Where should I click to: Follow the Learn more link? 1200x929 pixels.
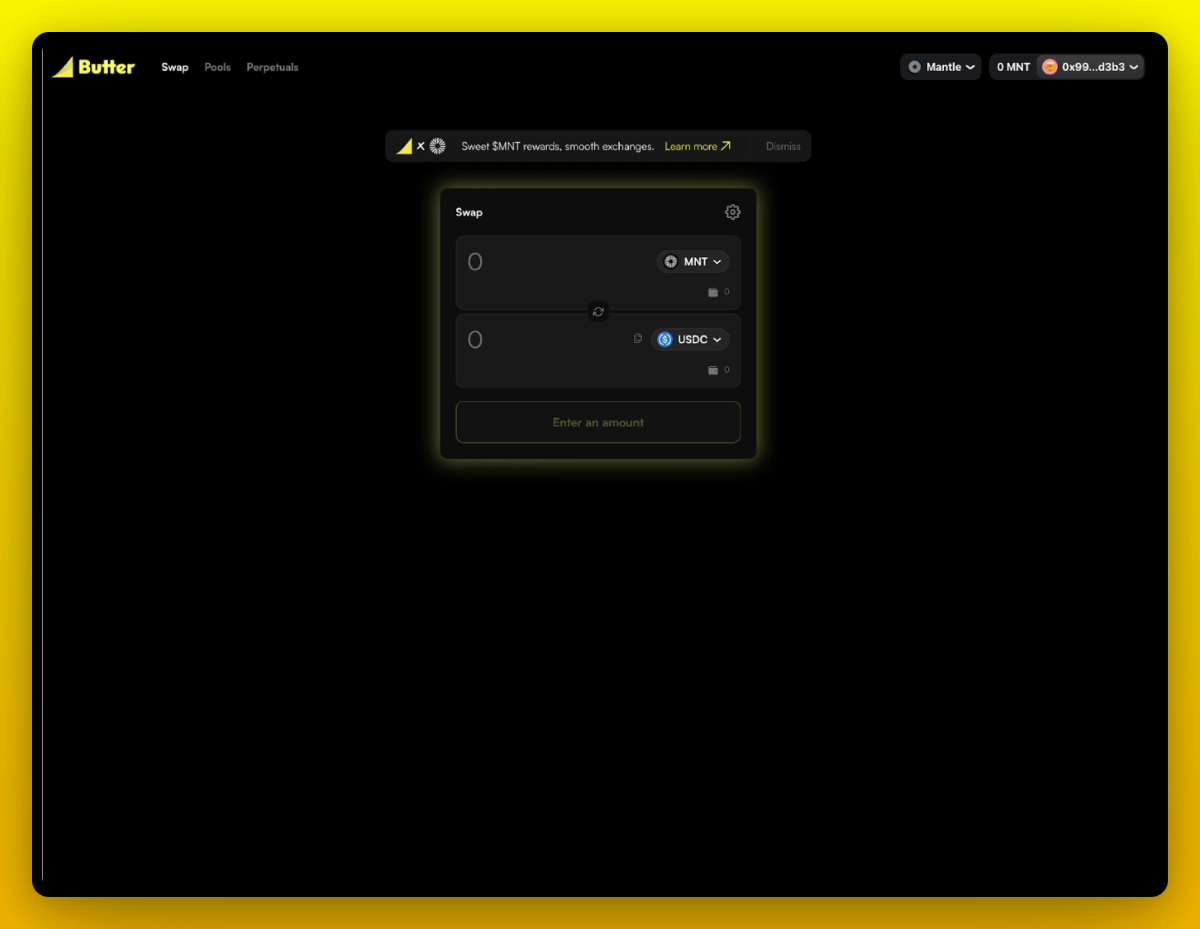pyautogui.click(x=698, y=146)
